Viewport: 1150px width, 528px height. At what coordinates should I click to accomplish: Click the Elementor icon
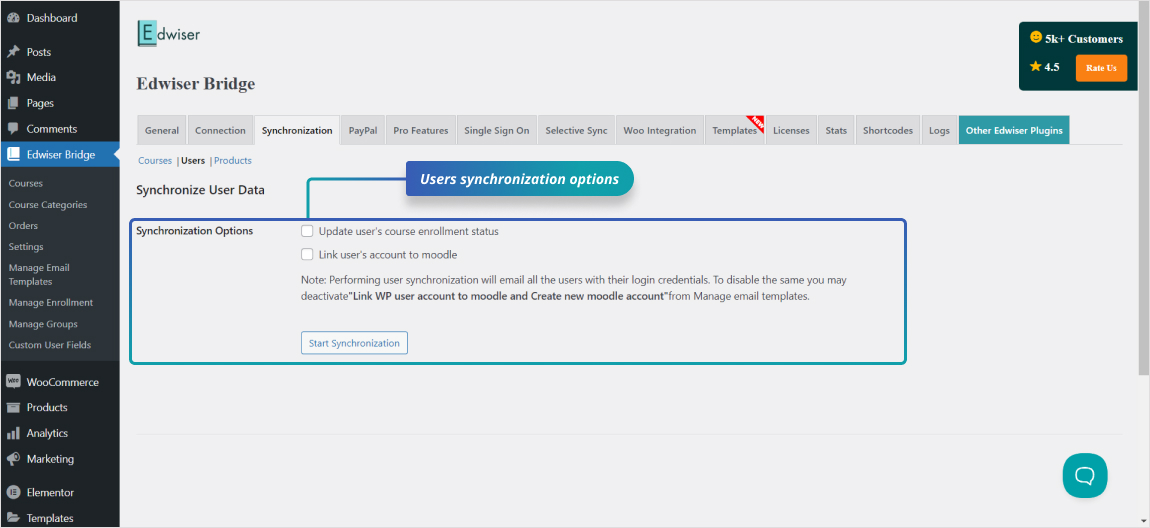click(12, 492)
